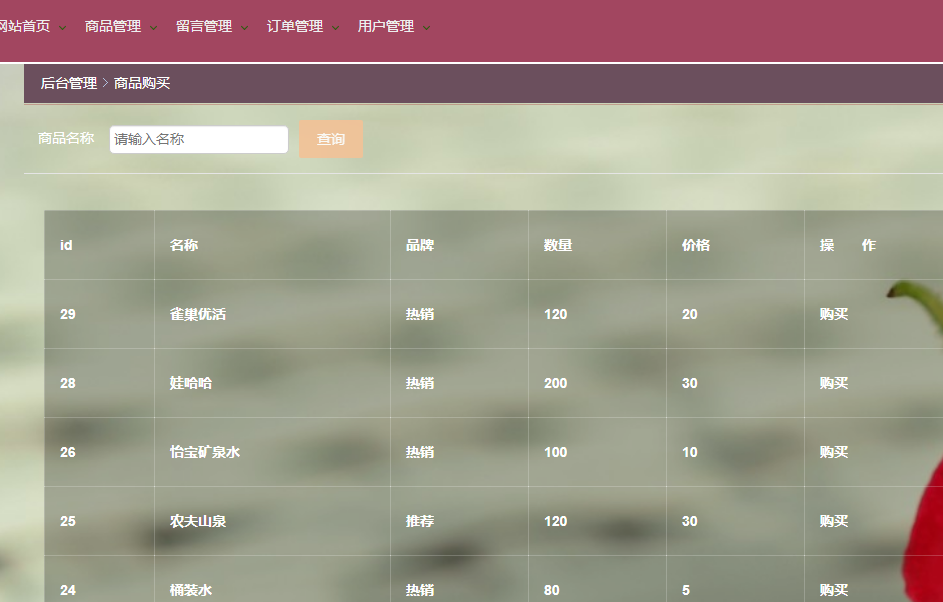Select the 农夫山泉 name cell

point(197,521)
